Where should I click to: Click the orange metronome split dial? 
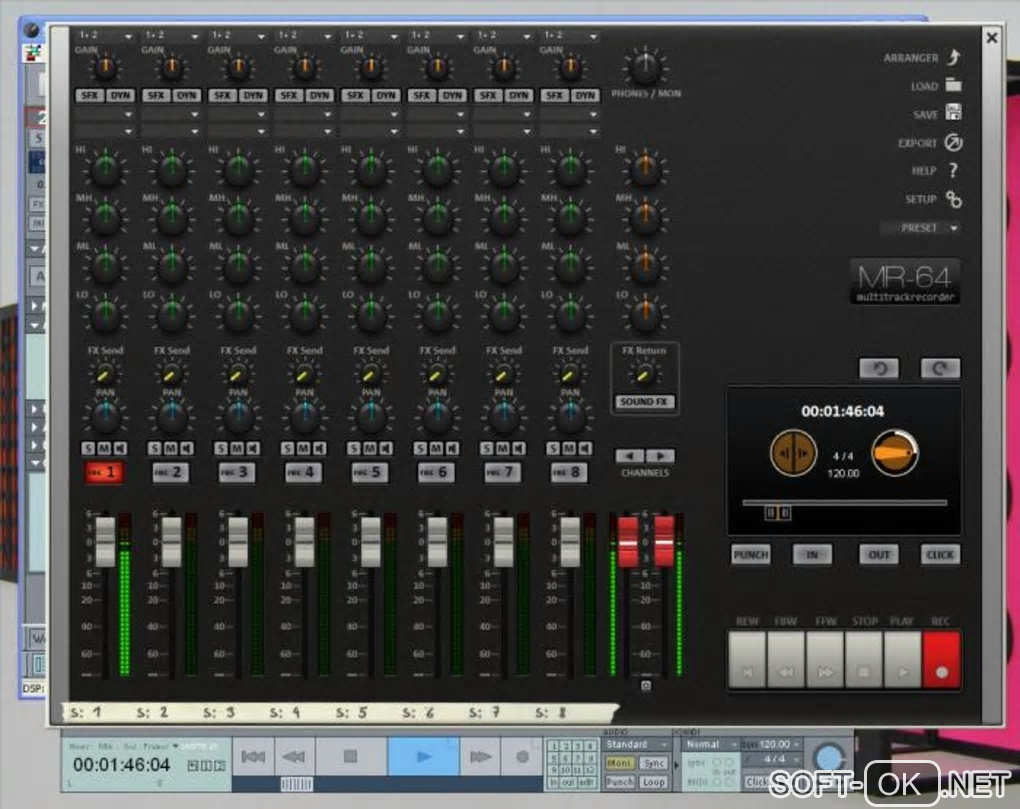click(793, 453)
